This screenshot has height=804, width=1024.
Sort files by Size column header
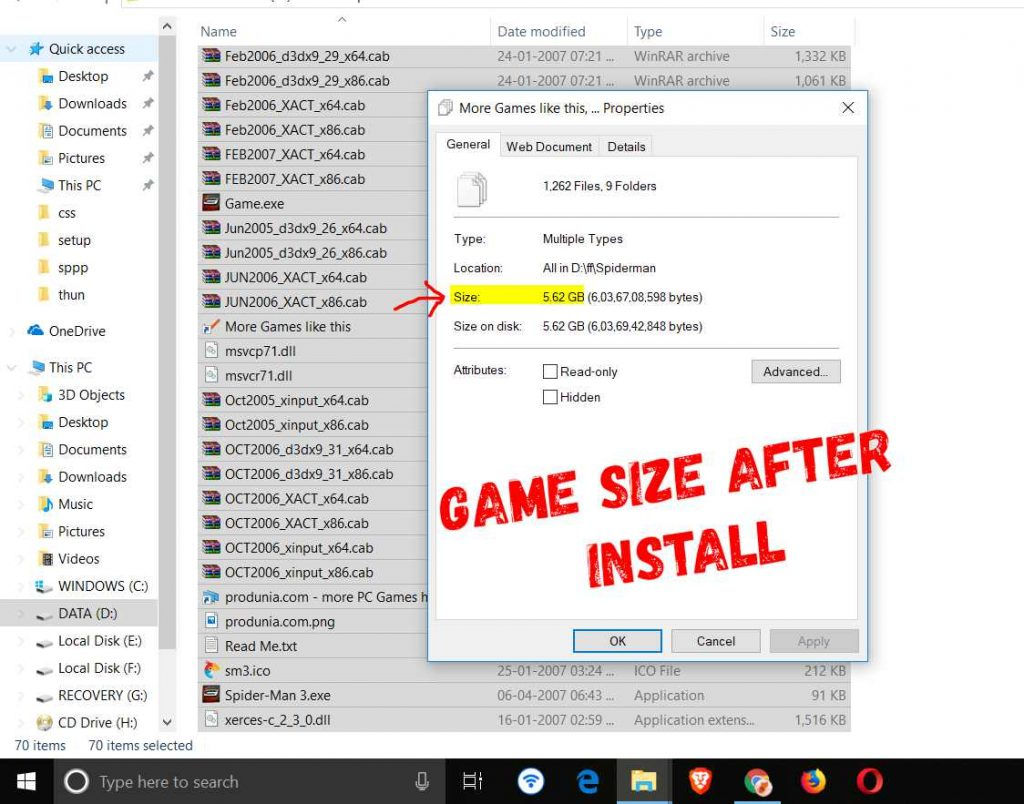coord(808,31)
